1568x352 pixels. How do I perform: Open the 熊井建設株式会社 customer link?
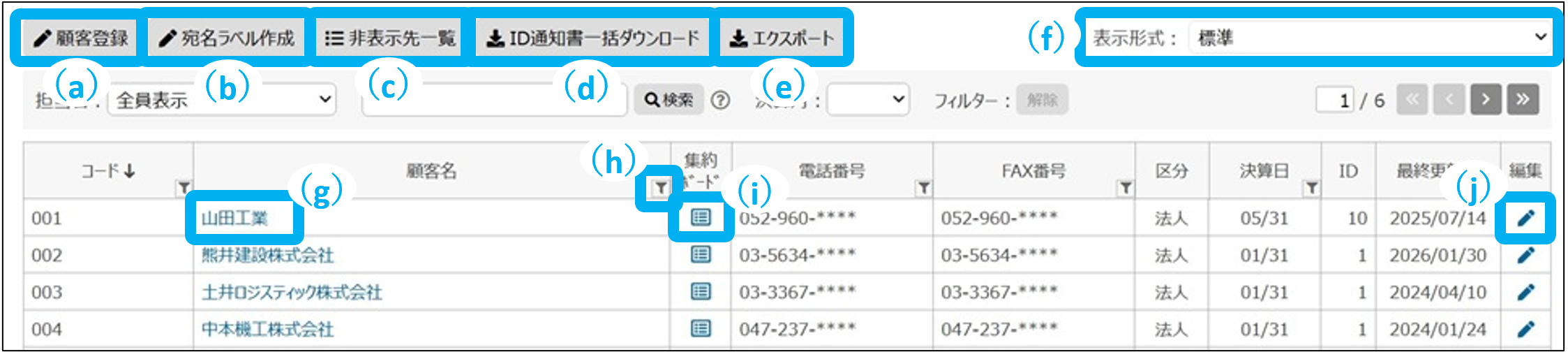point(267,255)
